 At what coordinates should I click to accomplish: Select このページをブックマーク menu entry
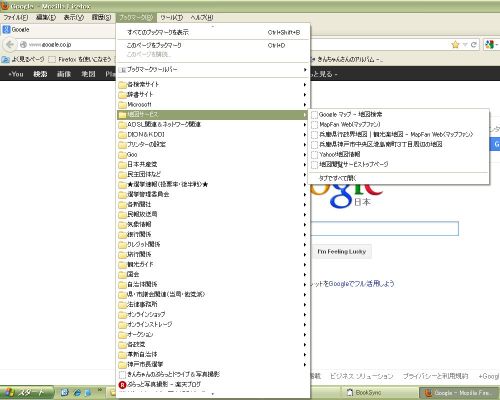click(x=213, y=45)
